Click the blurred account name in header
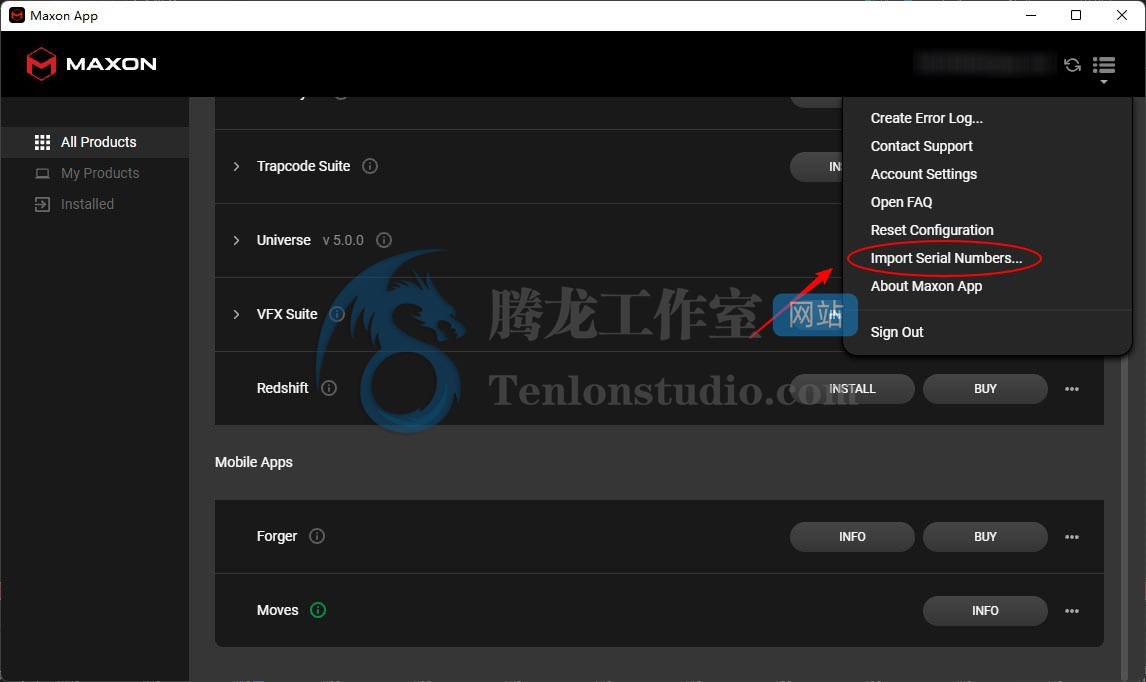This screenshot has width=1146, height=682. [x=984, y=64]
